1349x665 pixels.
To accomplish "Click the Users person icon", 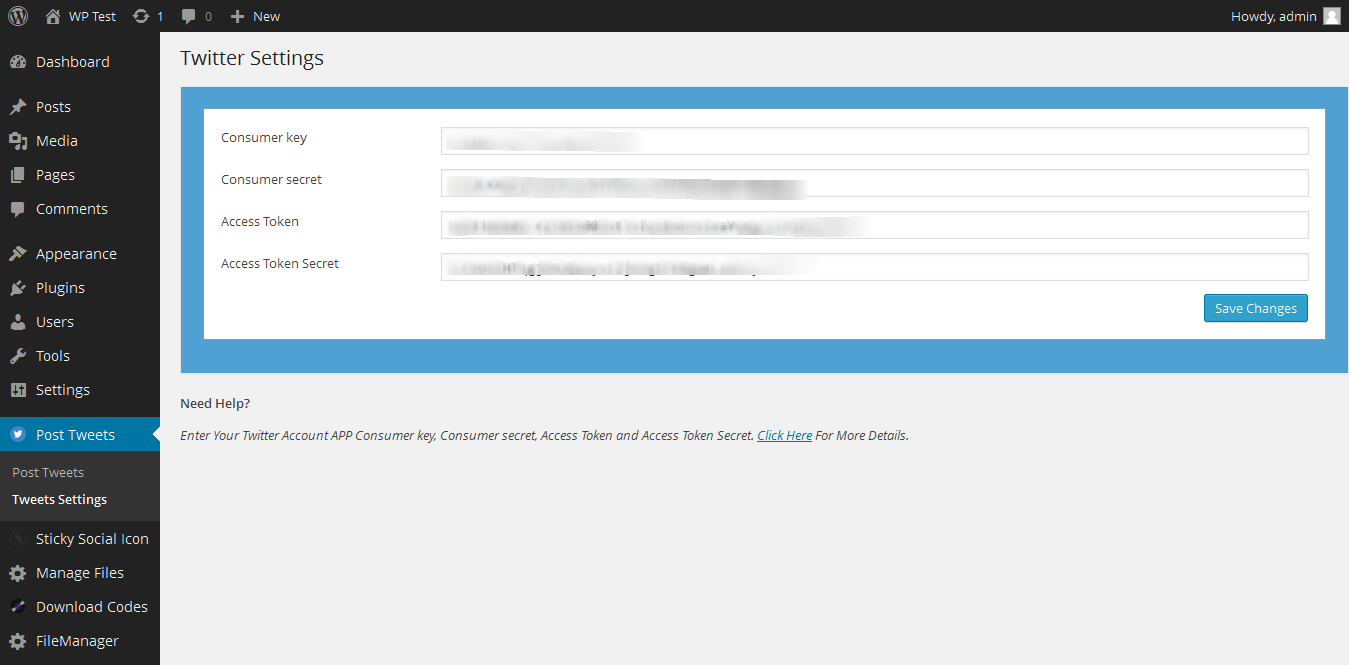I will tap(18, 322).
